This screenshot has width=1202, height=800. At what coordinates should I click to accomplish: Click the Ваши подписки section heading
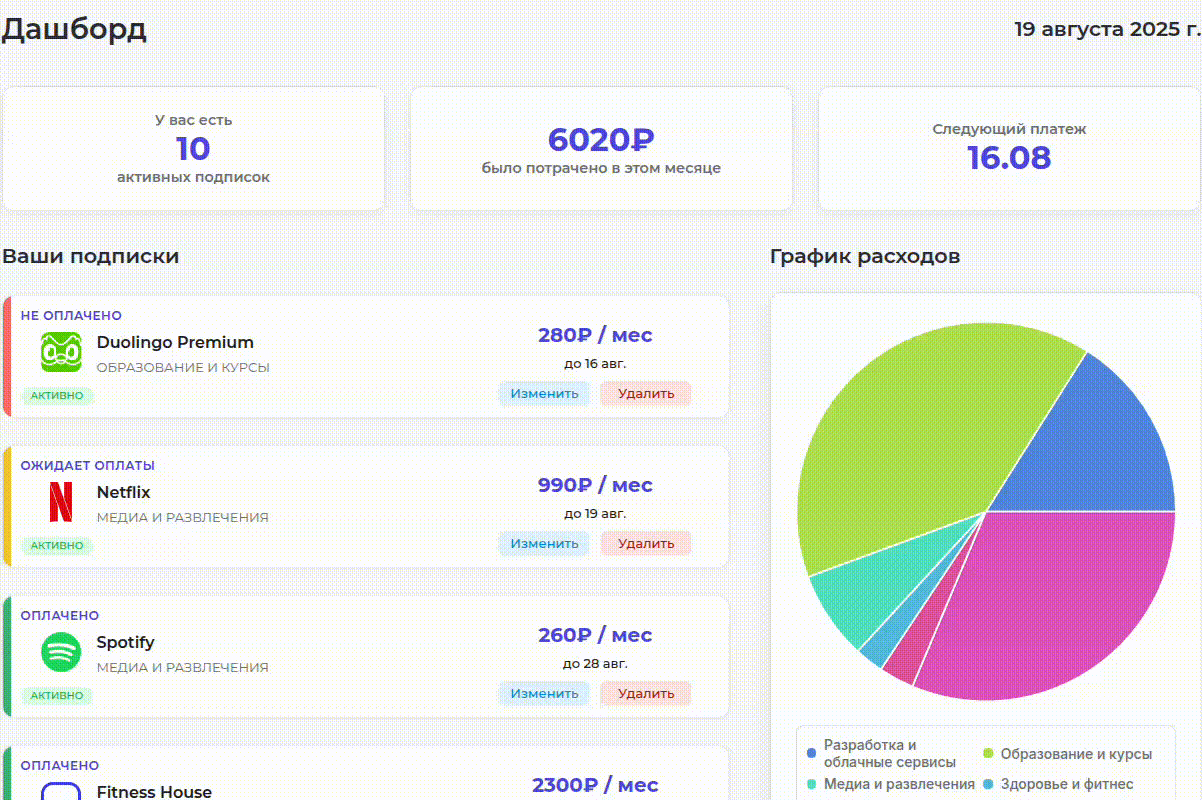pyautogui.click(x=91, y=256)
